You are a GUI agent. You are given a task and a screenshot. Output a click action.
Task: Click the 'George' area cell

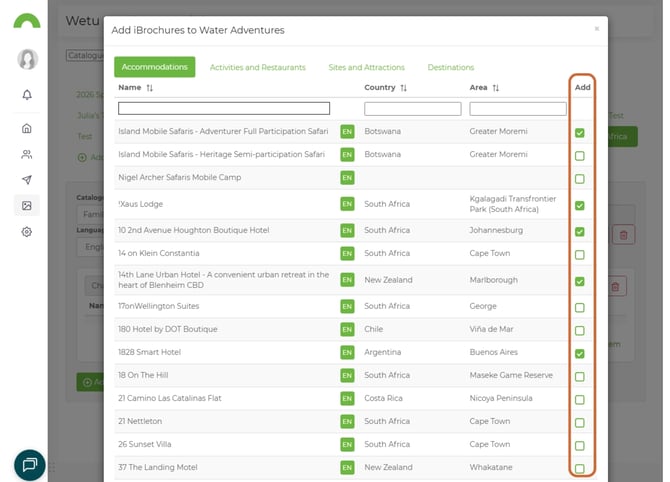(x=483, y=306)
